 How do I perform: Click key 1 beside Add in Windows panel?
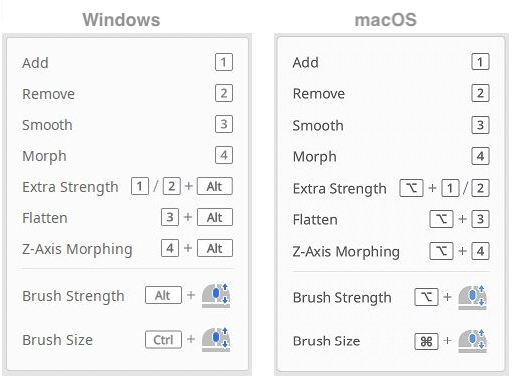(x=224, y=62)
